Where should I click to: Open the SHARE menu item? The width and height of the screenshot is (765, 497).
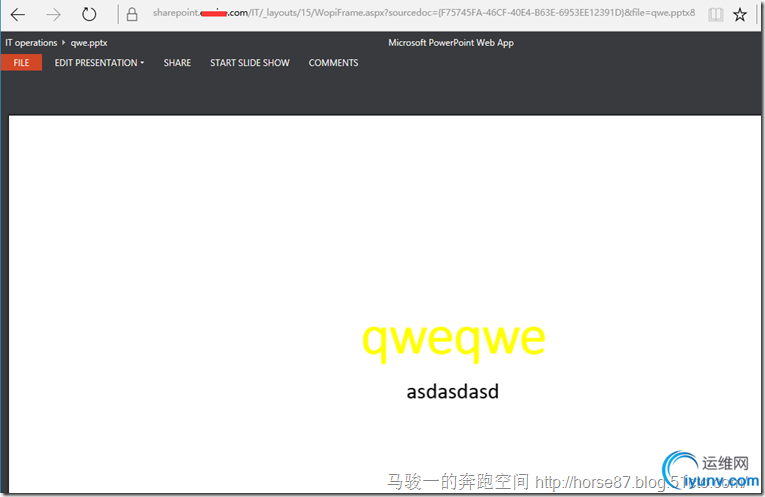[177, 63]
